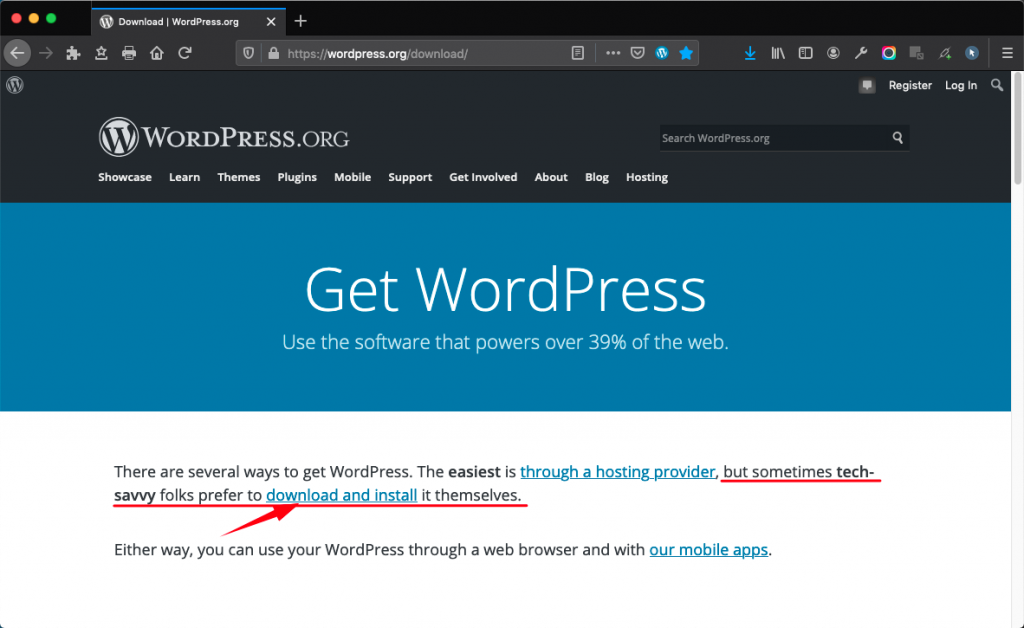Click the eyedropper extension icon with green plus

pyautogui.click(x=944, y=54)
